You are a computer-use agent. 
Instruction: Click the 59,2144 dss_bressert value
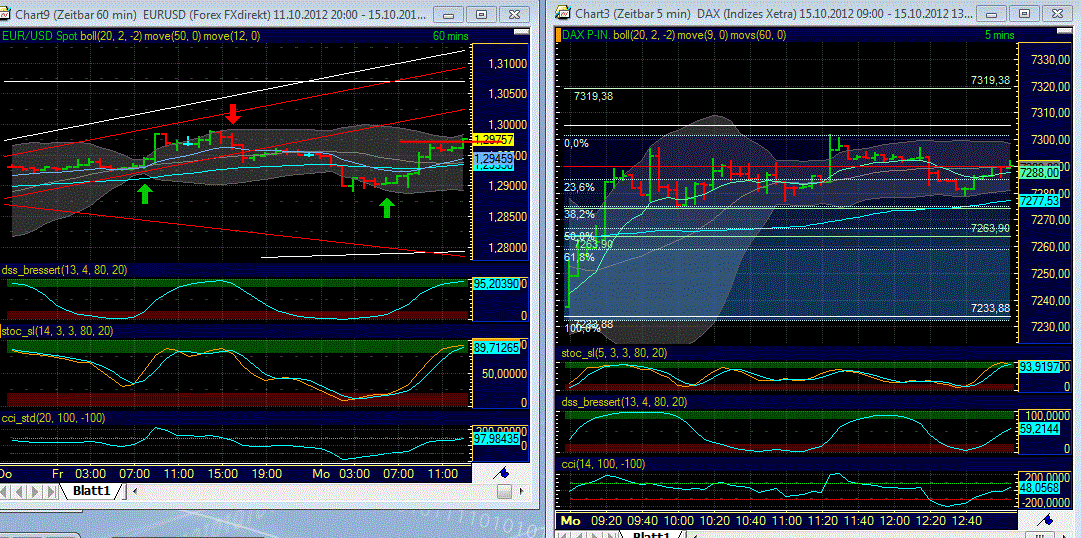(1040, 428)
